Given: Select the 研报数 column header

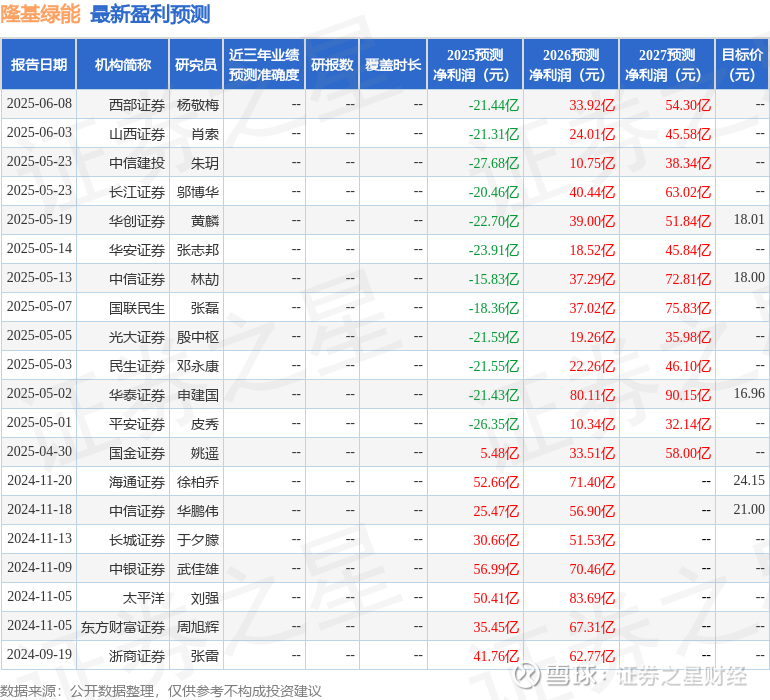Looking at the screenshot, I should tap(332, 64).
